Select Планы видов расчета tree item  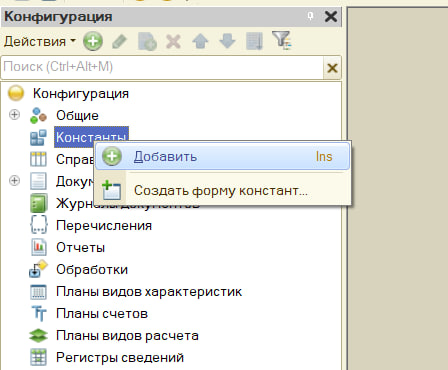point(127,335)
